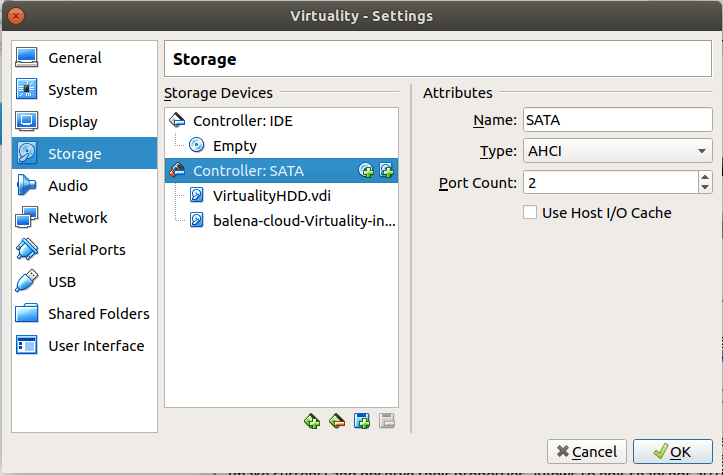Click the balena-cloud disk icon

coord(197,220)
